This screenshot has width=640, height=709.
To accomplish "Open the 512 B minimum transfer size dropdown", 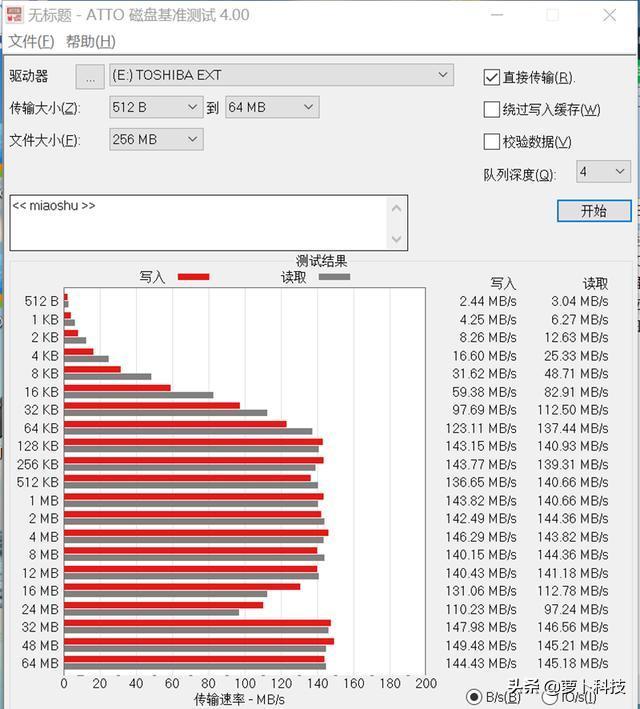I will tap(156, 107).
